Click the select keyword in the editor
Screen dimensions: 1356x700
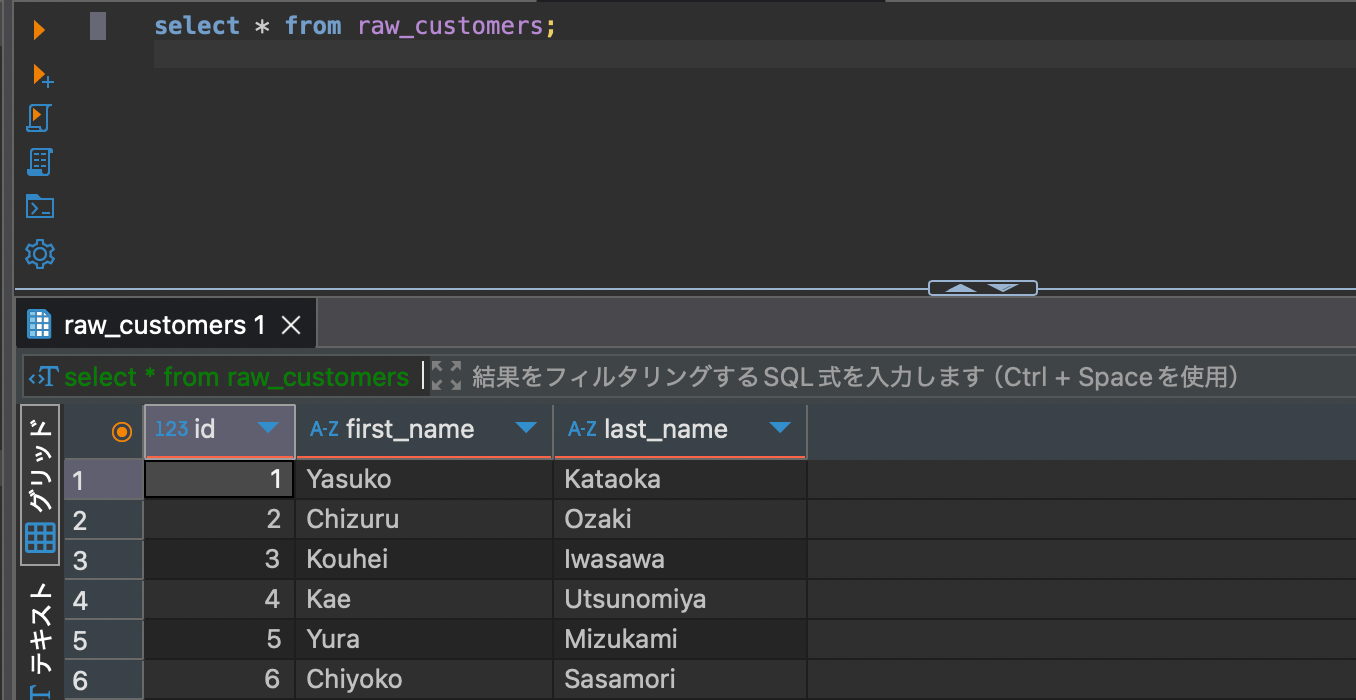coord(197,26)
